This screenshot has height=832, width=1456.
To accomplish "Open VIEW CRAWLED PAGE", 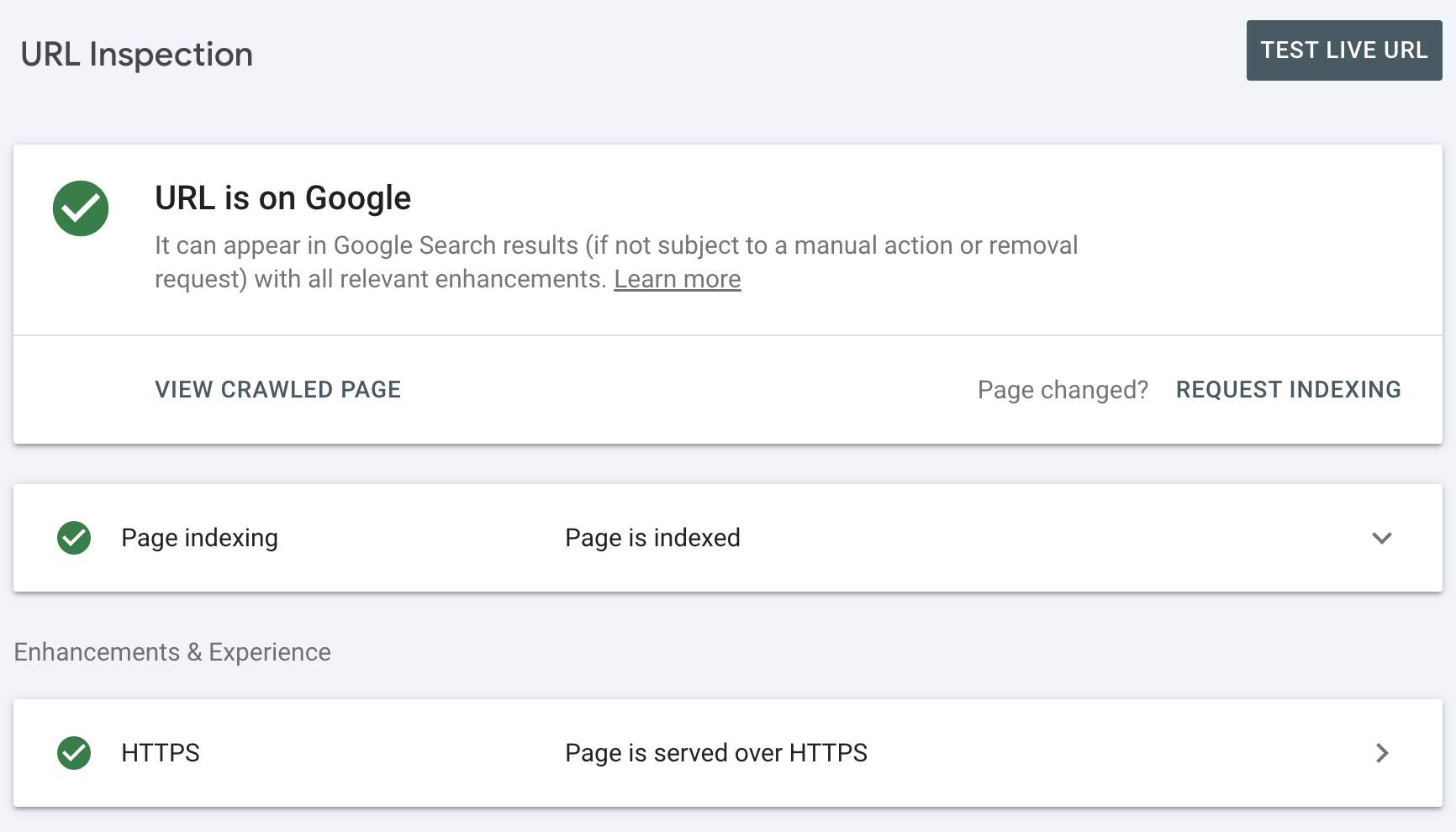I will 277,390.
